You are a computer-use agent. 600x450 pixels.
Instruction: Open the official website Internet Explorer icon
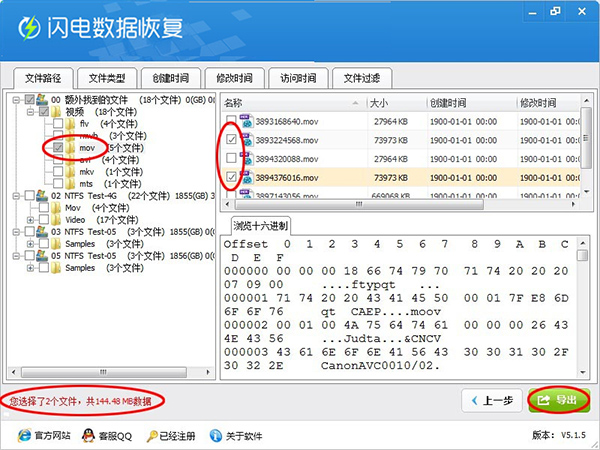pyautogui.click(x=24, y=435)
